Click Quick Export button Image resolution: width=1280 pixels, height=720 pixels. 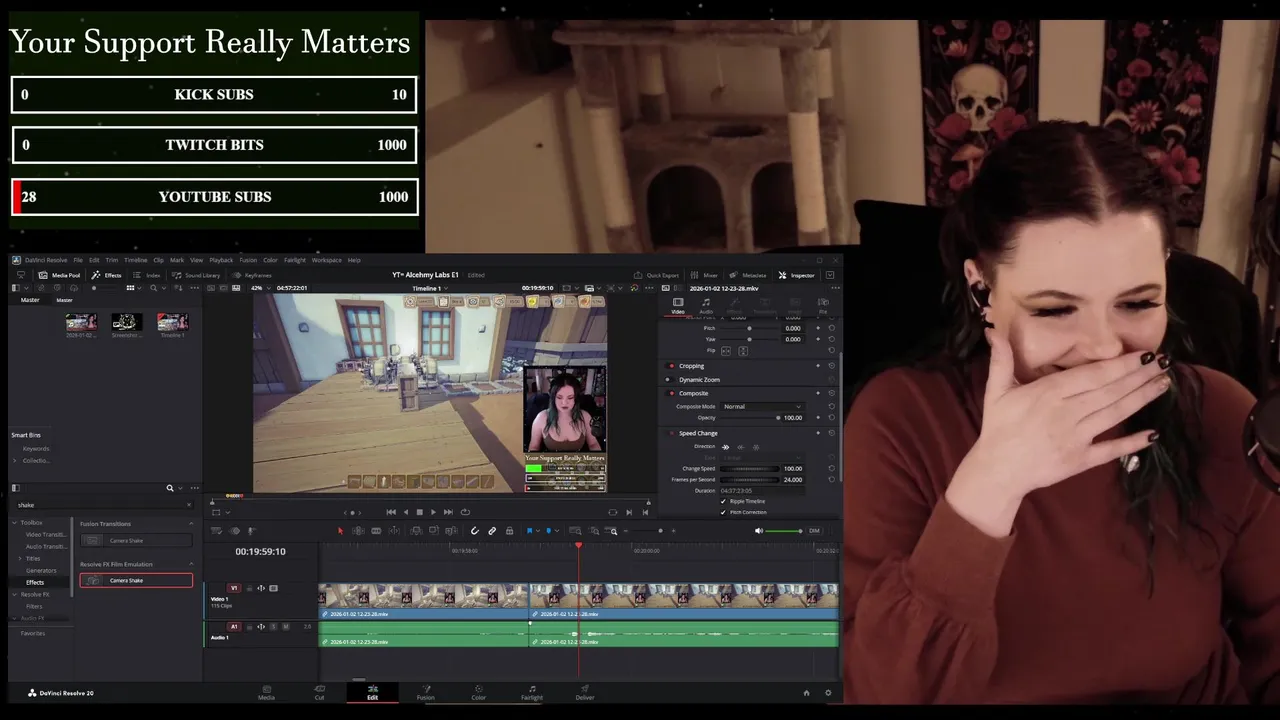tap(656, 275)
